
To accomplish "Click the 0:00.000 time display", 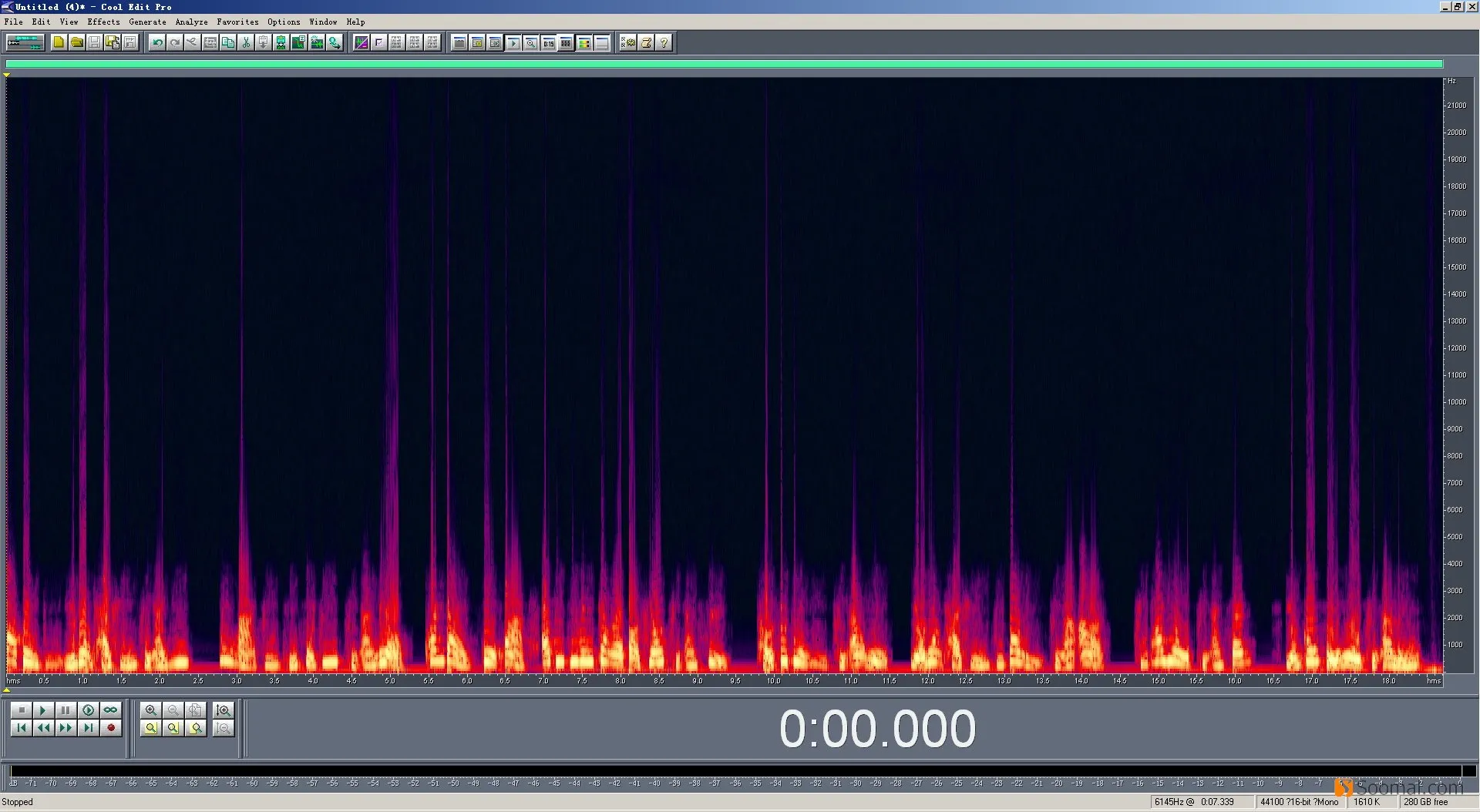I will pos(877,729).
